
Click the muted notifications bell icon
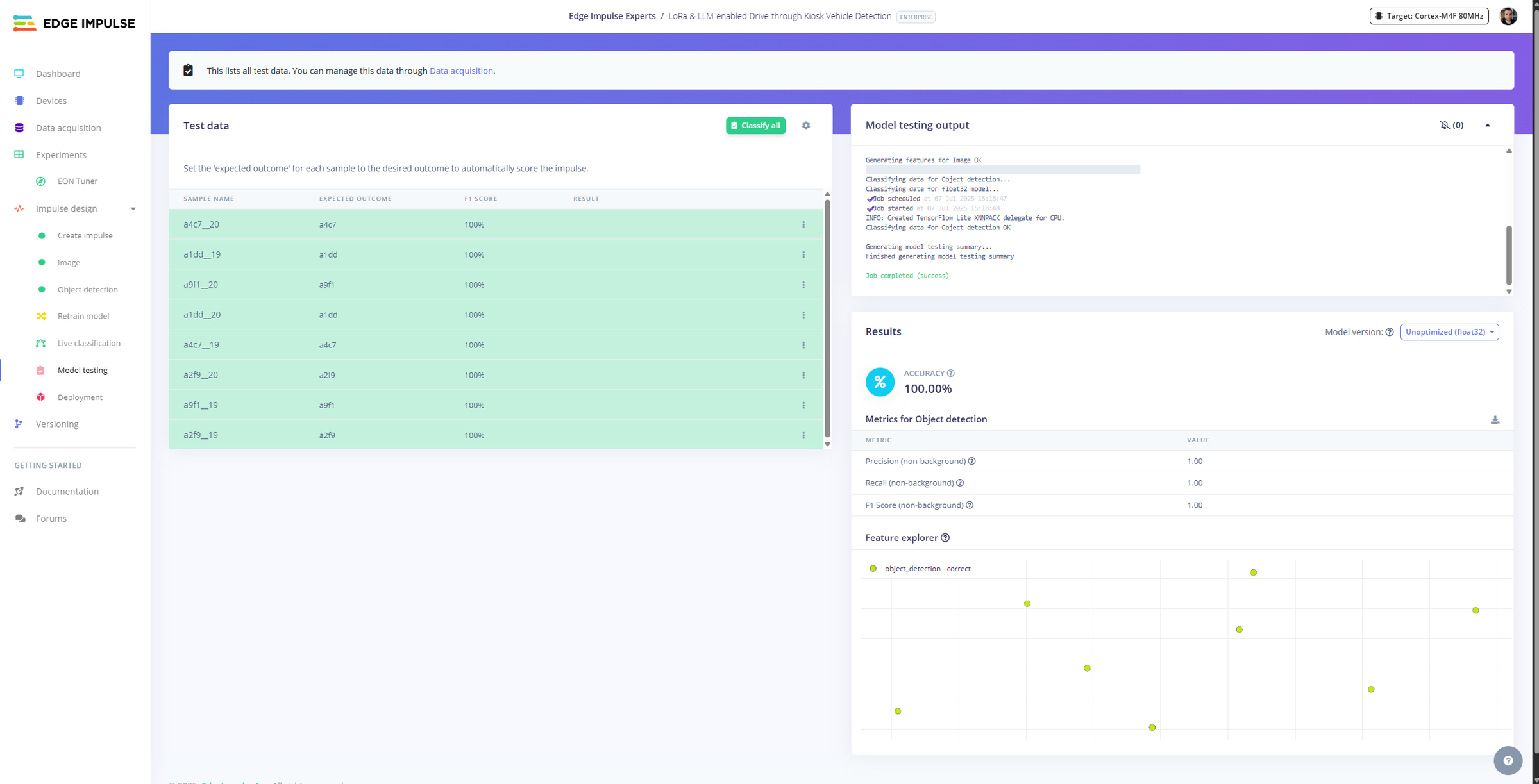(1444, 125)
